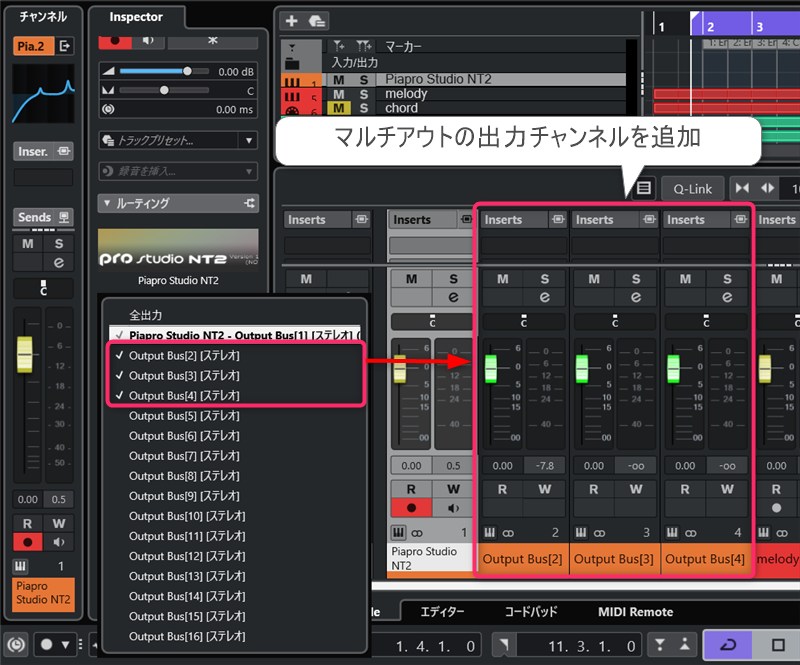Edit channel settings 'e' on Output Bus[4]
Image resolution: width=800 pixels, height=665 pixels.
pyautogui.click(x=727, y=297)
